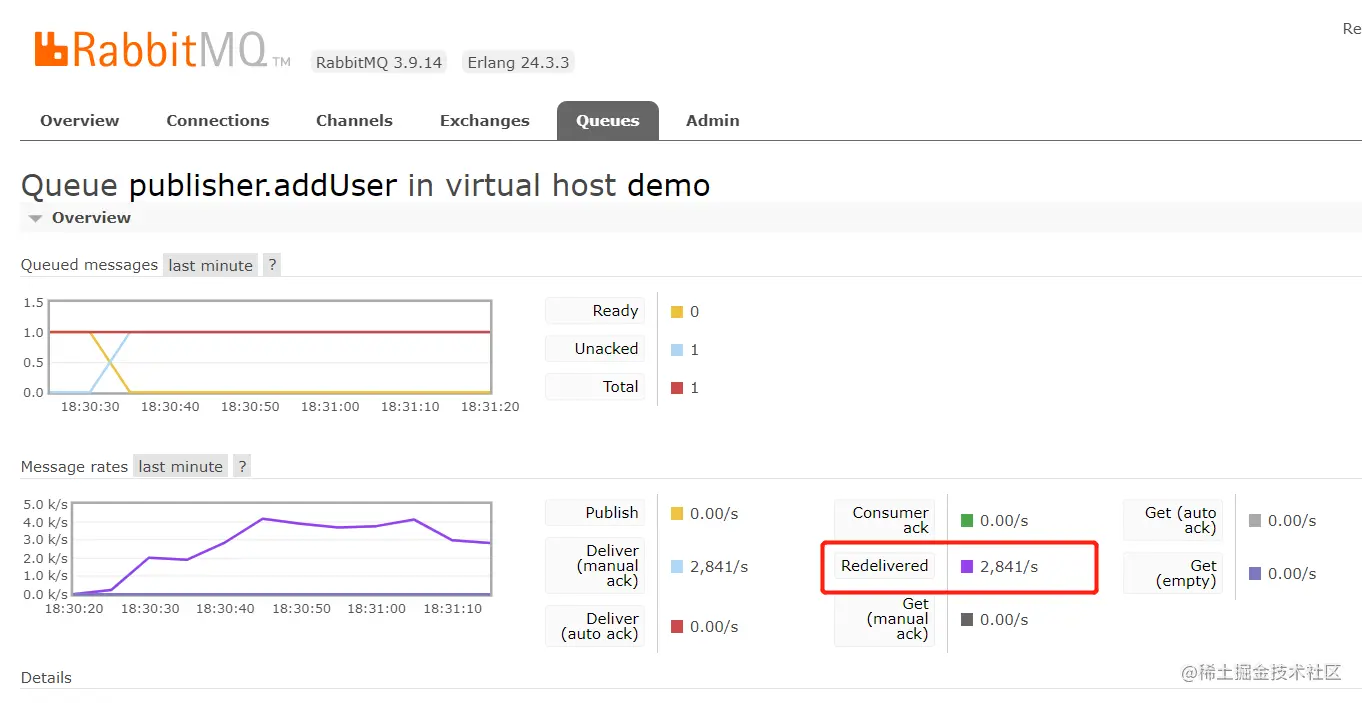Click the Deliver manual ack value 2,841/s
The width and height of the screenshot is (1362, 703).
point(719,567)
